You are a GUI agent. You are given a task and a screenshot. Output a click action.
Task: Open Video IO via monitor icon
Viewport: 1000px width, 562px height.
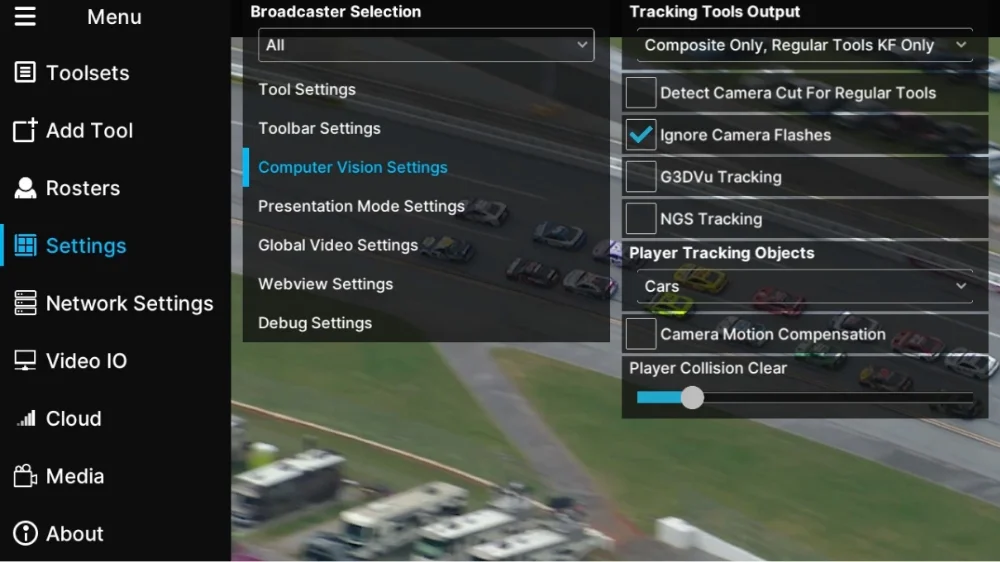[25, 360]
